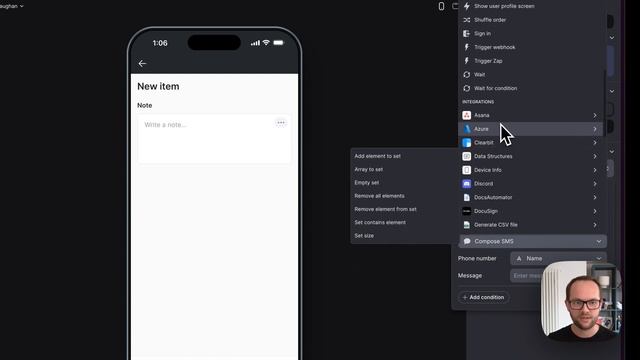Expand the Asana submenu arrow
This screenshot has width=640, height=360.
(x=595, y=116)
